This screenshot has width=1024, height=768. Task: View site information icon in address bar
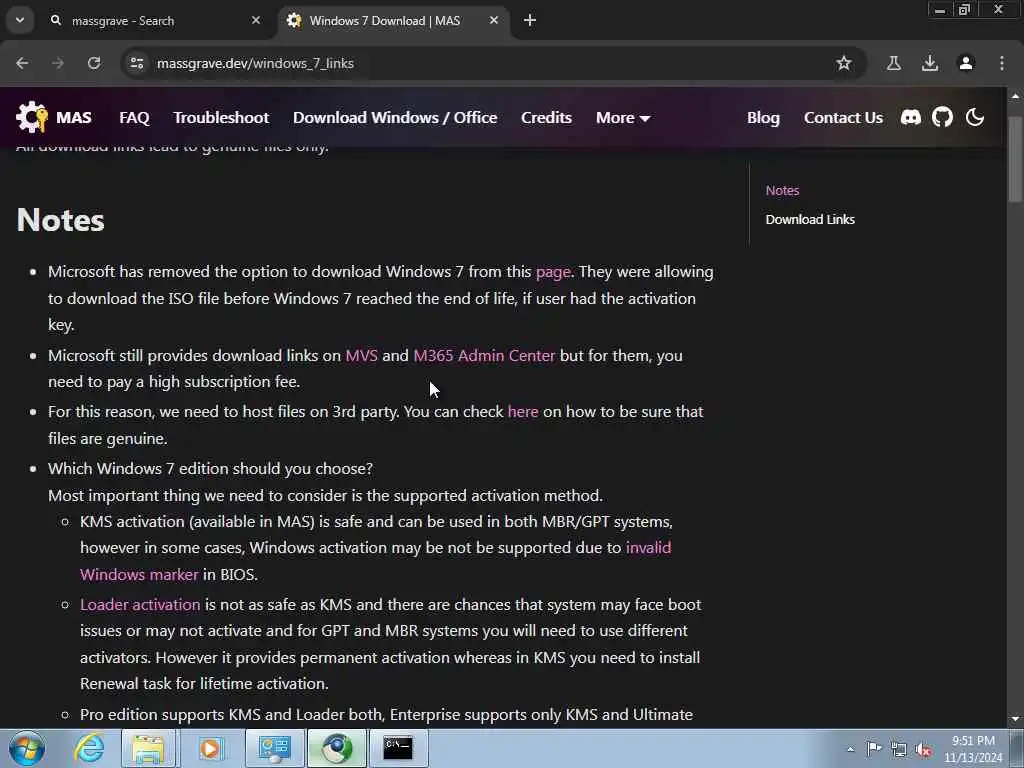click(136, 63)
